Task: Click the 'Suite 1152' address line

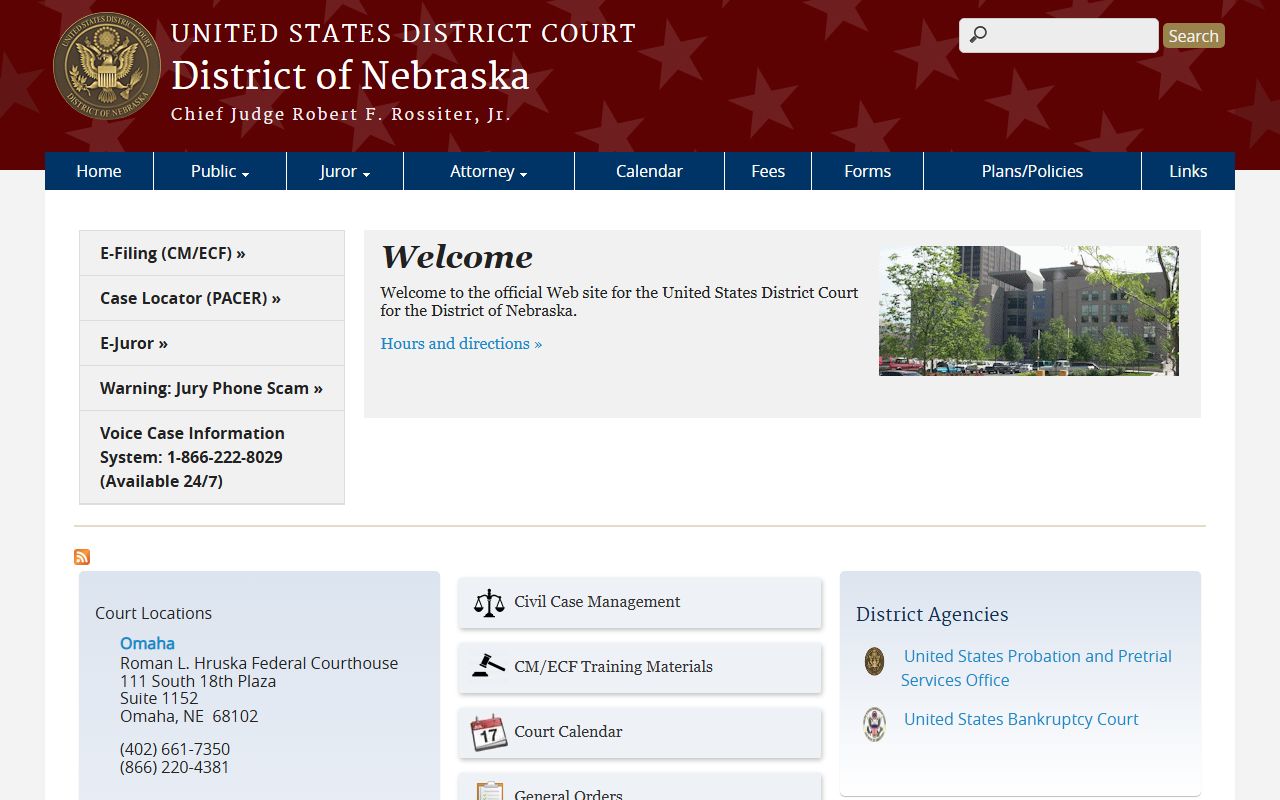Action: click(x=159, y=698)
